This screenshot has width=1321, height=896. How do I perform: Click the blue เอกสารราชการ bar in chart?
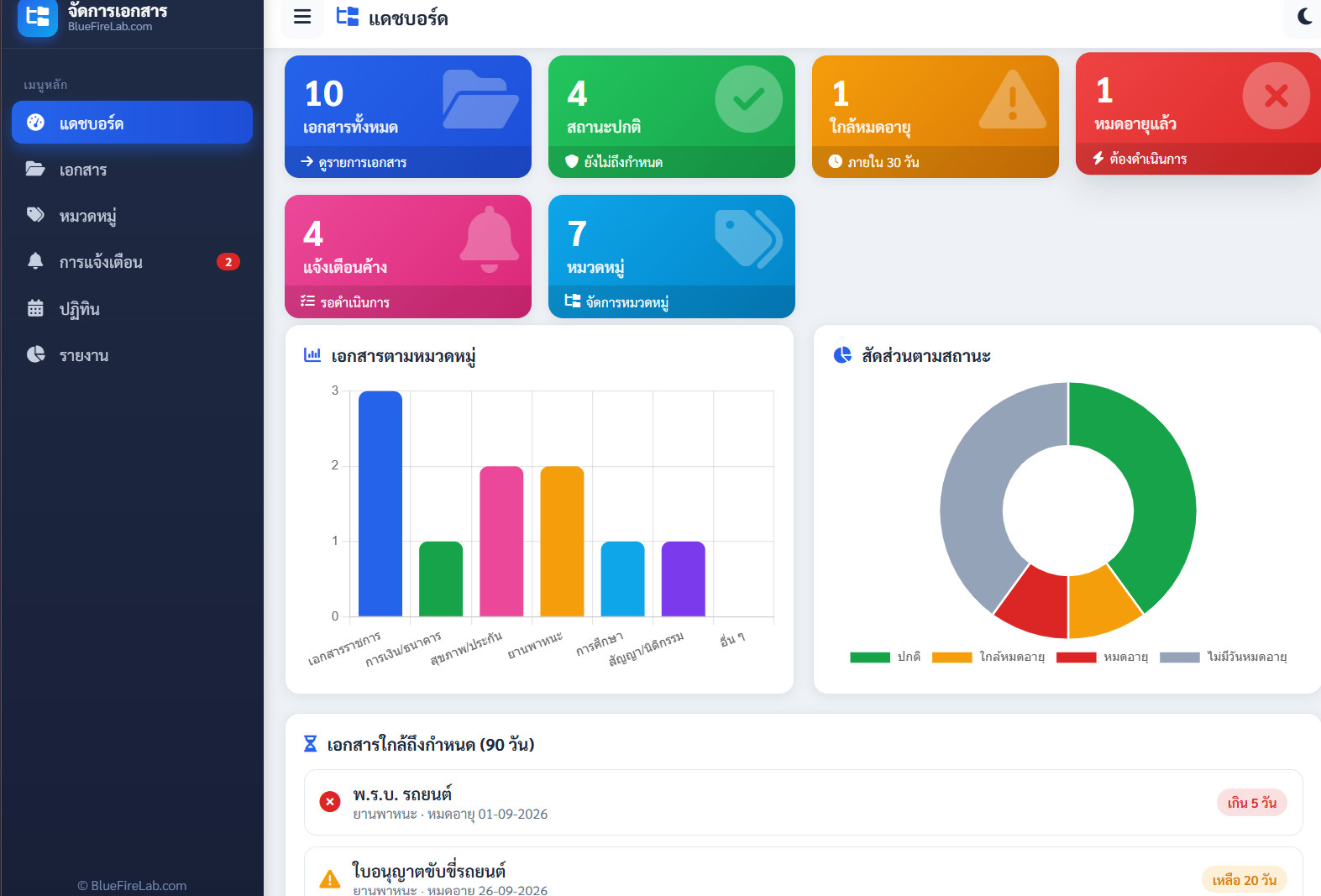pyautogui.click(x=380, y=504)
